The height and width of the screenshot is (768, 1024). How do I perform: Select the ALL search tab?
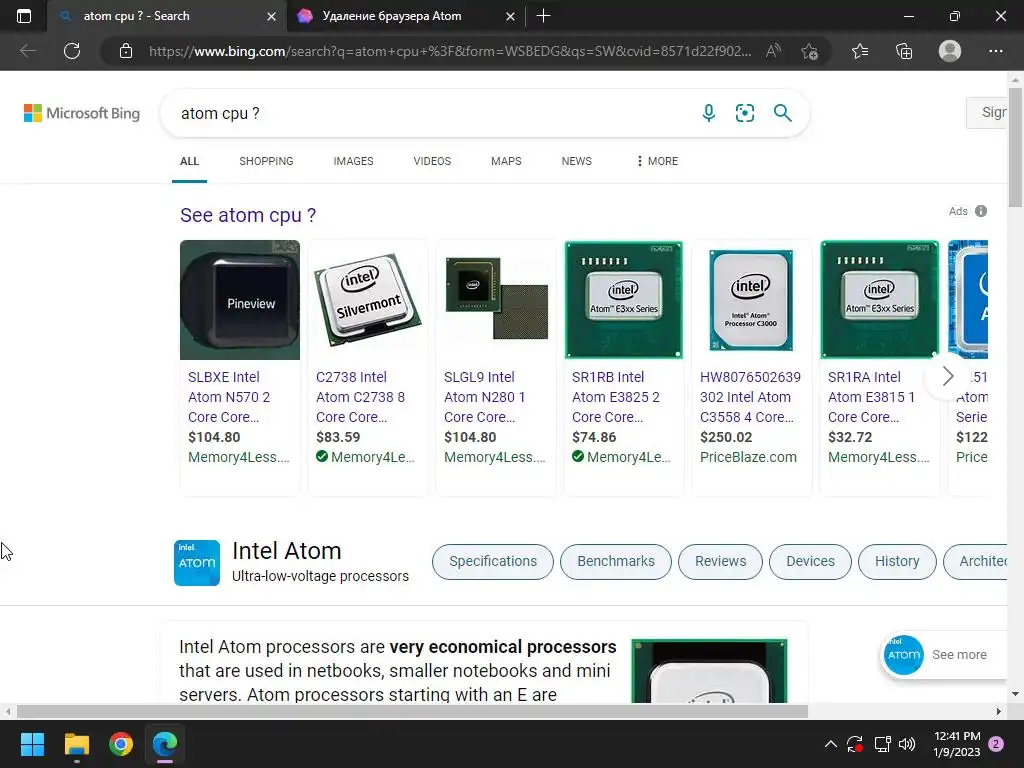189,161
